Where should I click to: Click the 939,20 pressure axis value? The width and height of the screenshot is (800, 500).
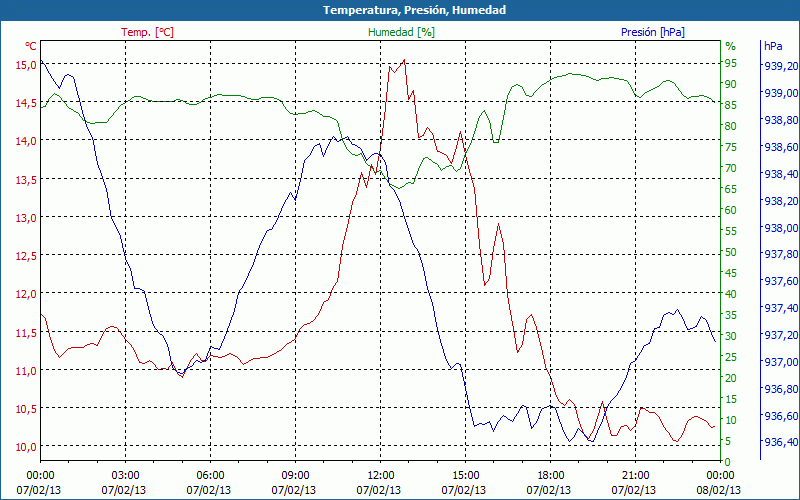click(781, 66)
